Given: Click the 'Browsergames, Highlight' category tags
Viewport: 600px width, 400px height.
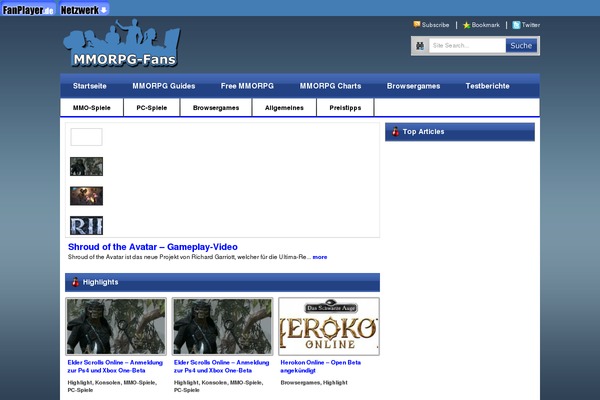Looking at the screenshot, I should tap(314, 382).
